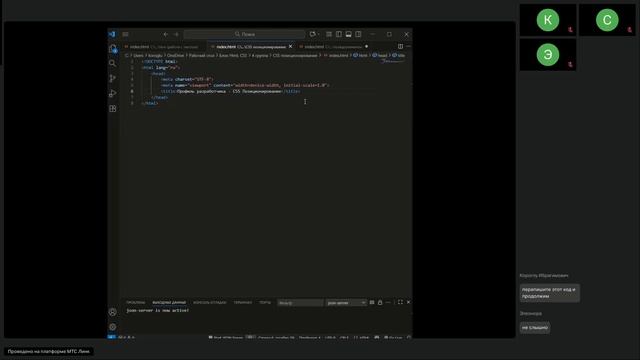This screenshot has height=360, width=640.
Task: Close the bottom panel
Action: [408, 302]
